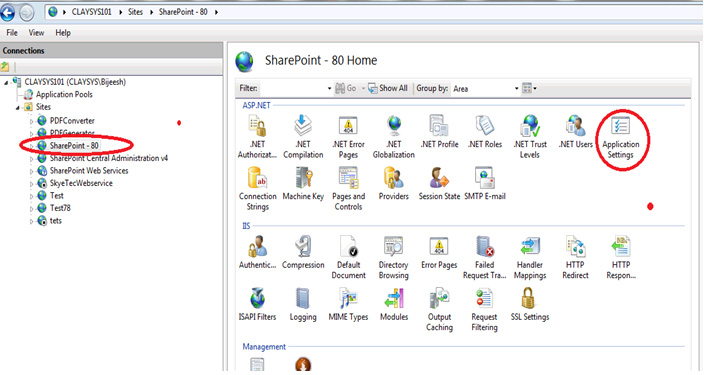Screen dimensions: 704x375
Task: Open MIME Types feature
Action: [348, 305]
